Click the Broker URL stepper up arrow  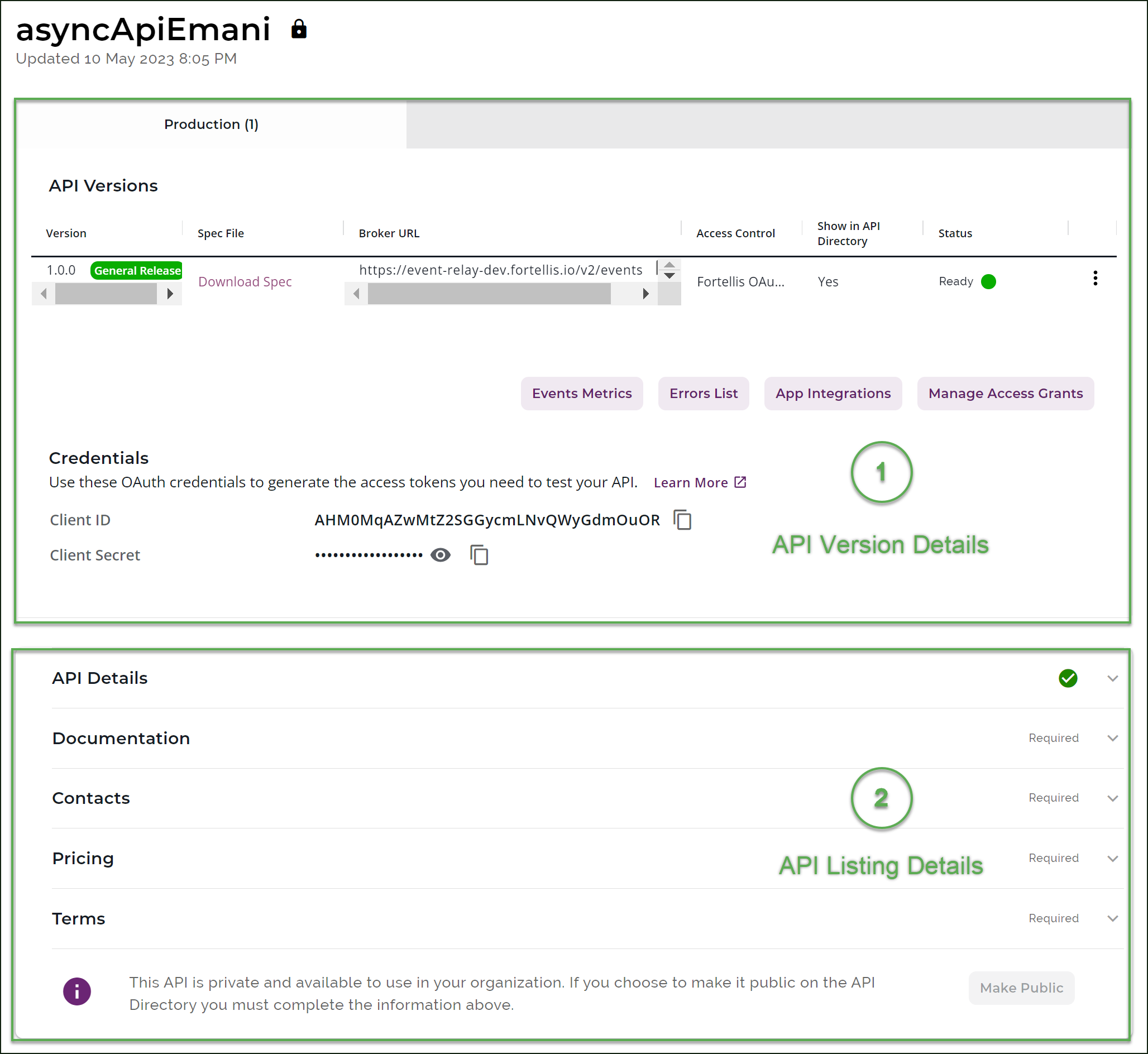[671, 265]
